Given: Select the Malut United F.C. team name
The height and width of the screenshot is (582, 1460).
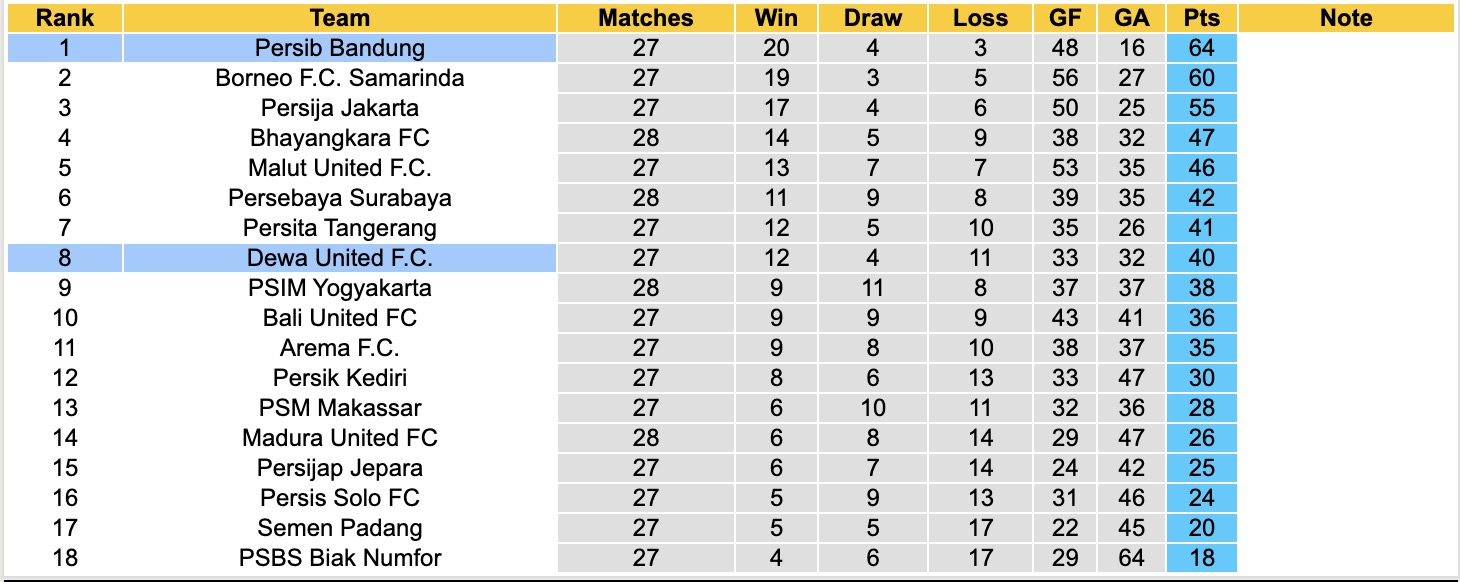Looking at the screenshot, I should (340, 168).
